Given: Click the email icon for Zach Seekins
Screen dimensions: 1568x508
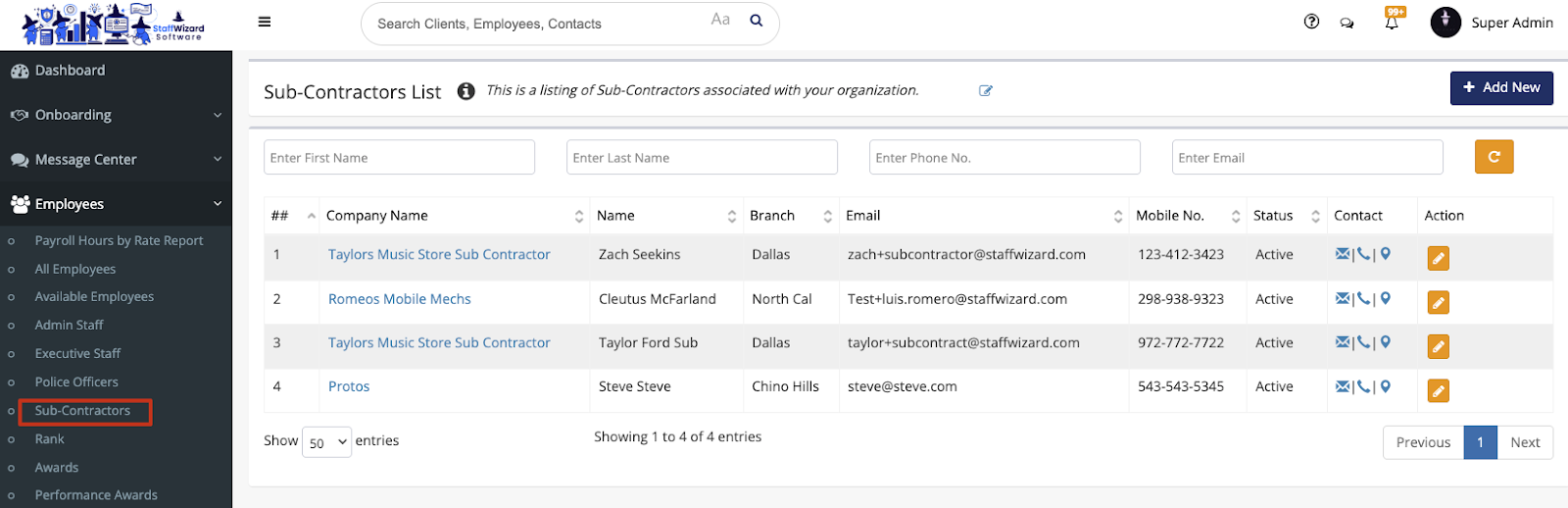Looking at the screenshot, I should tap(1342, 254).
